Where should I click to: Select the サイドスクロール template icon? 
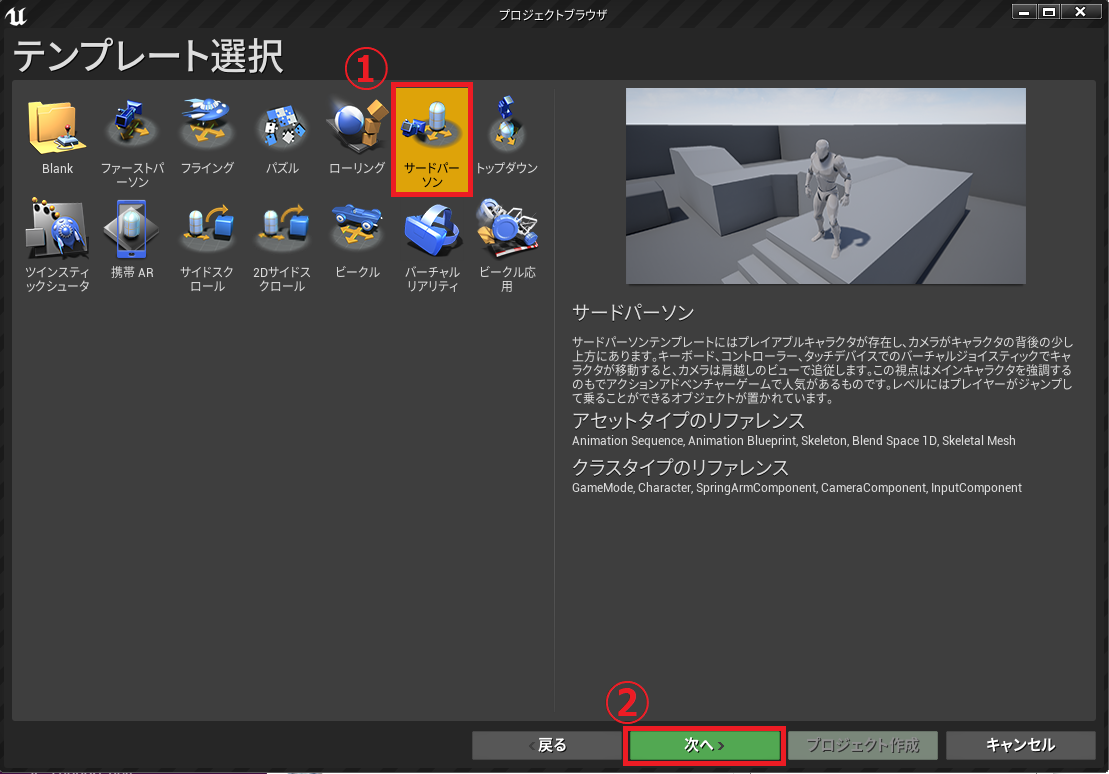pyautogui.click(x=207, y=229)
